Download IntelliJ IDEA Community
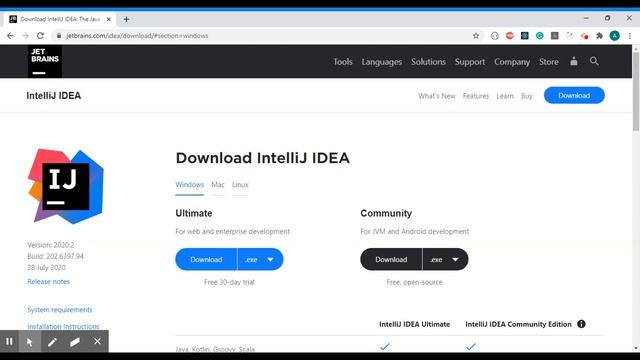 (391, 260)
